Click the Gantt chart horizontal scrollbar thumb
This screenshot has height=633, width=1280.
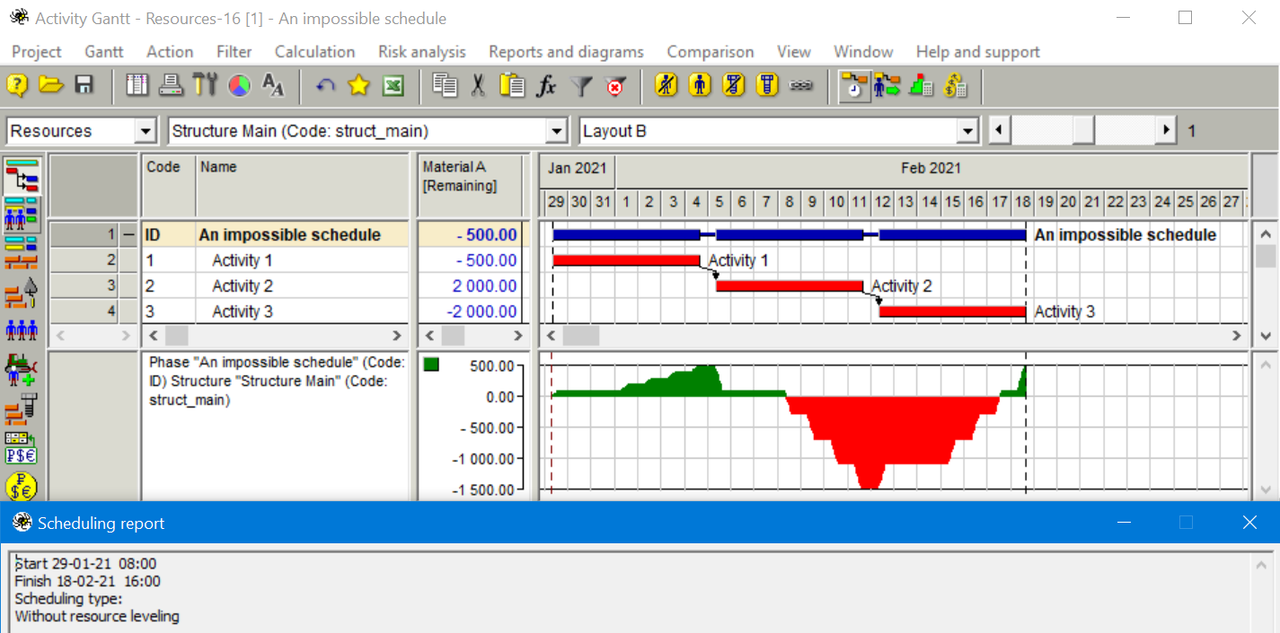[x=581, y=336]
